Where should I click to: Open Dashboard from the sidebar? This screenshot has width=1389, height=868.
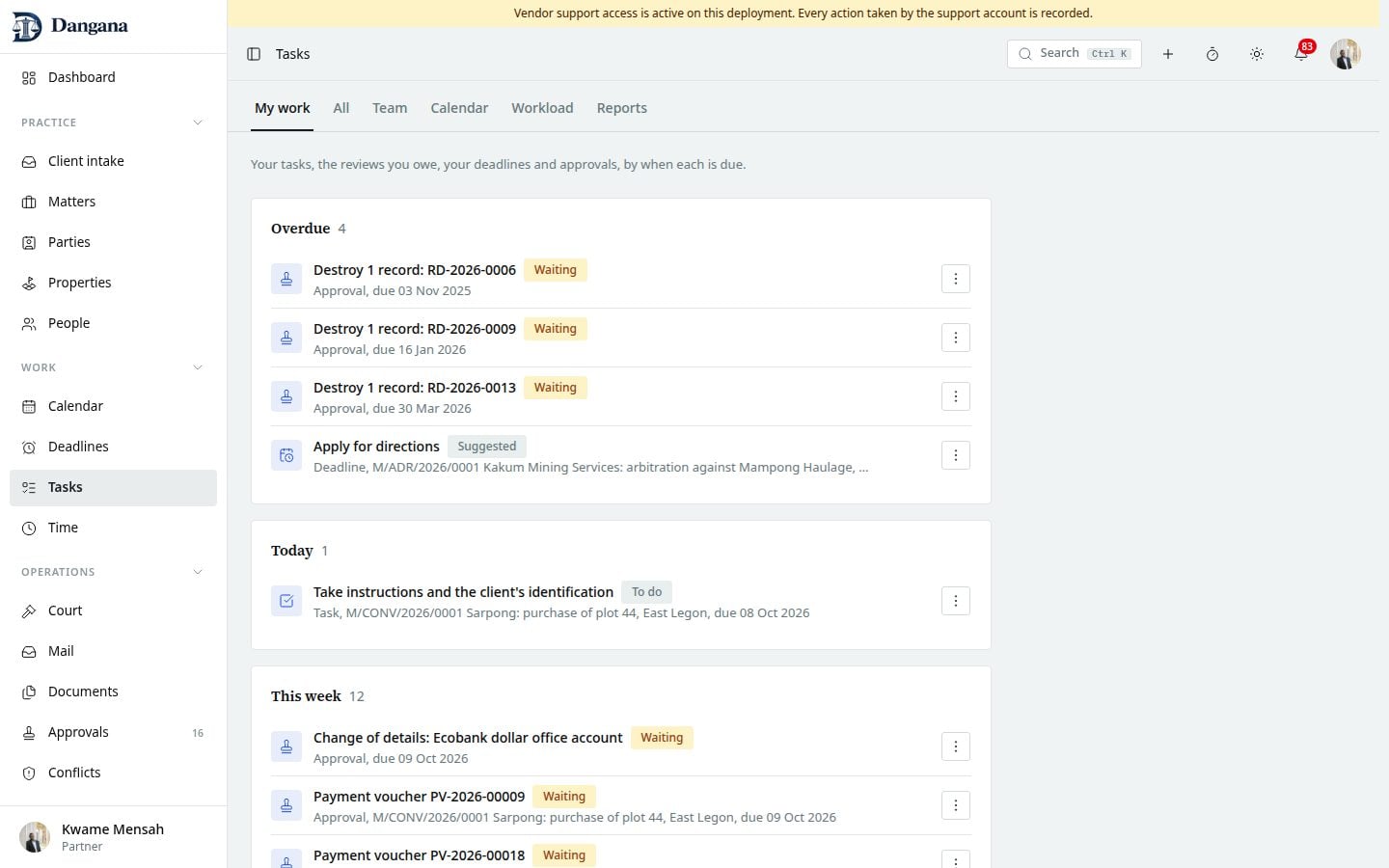[113, 77]
